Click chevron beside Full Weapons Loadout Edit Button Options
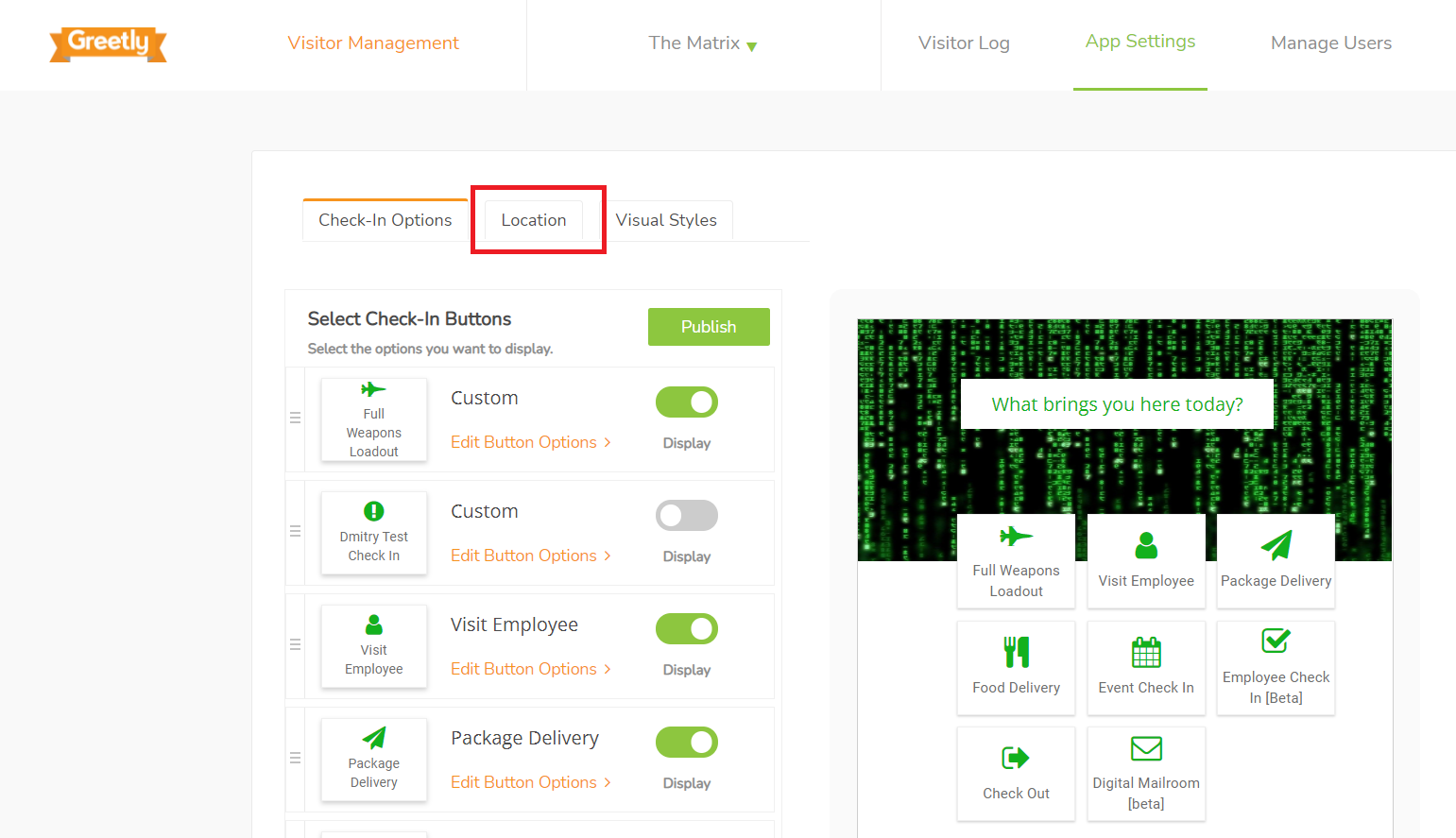The width and height of the screenshot is (1456, 838). (x=608, y=442)
